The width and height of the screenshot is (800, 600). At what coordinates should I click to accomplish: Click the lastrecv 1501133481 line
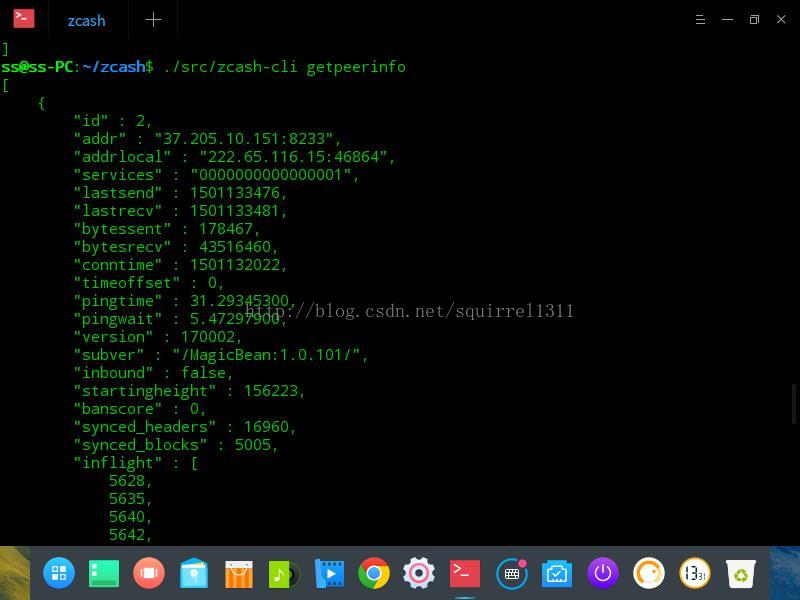click(181, 211)
